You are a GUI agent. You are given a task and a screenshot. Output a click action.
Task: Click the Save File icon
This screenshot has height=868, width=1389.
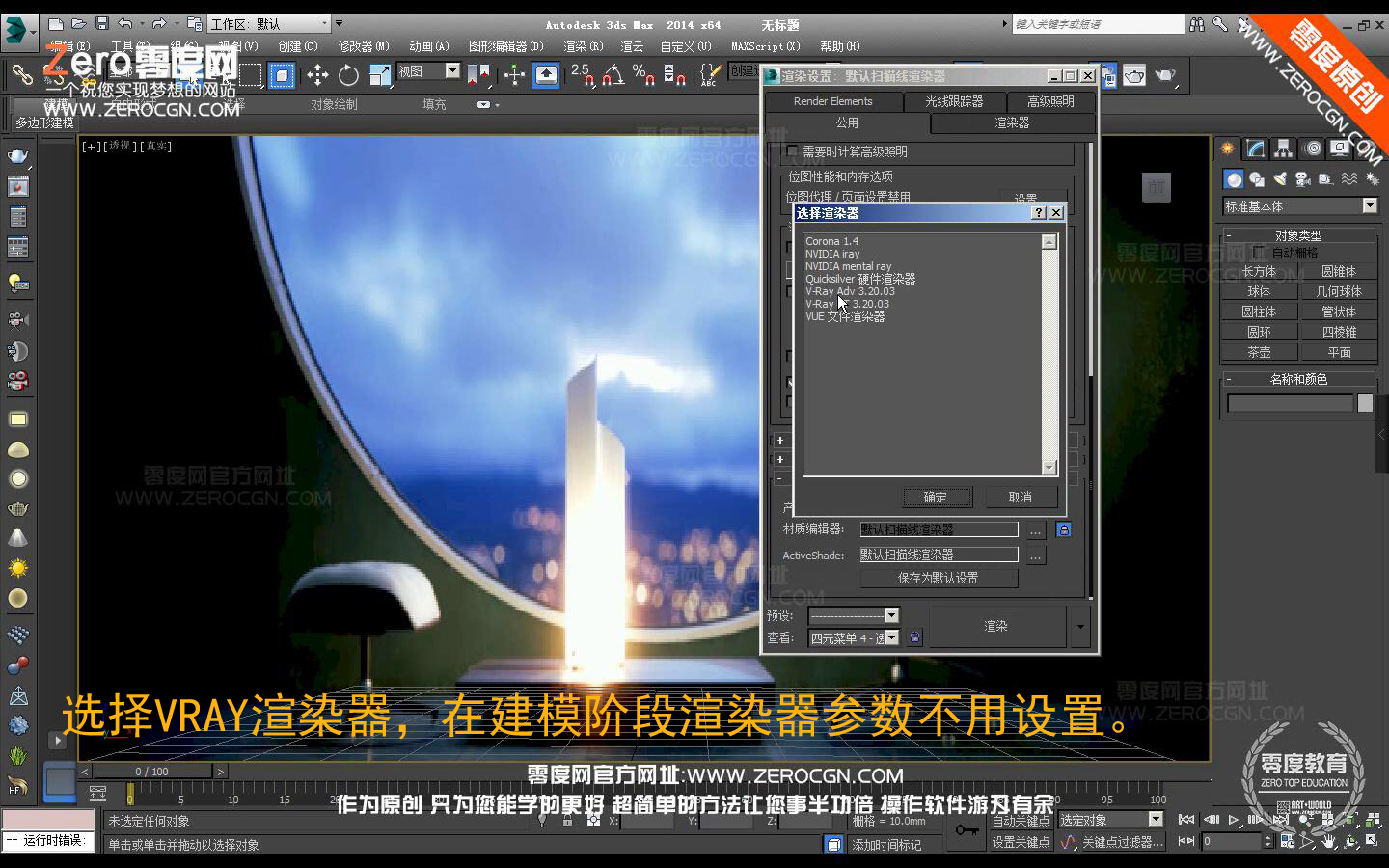[x=101, y=24]
